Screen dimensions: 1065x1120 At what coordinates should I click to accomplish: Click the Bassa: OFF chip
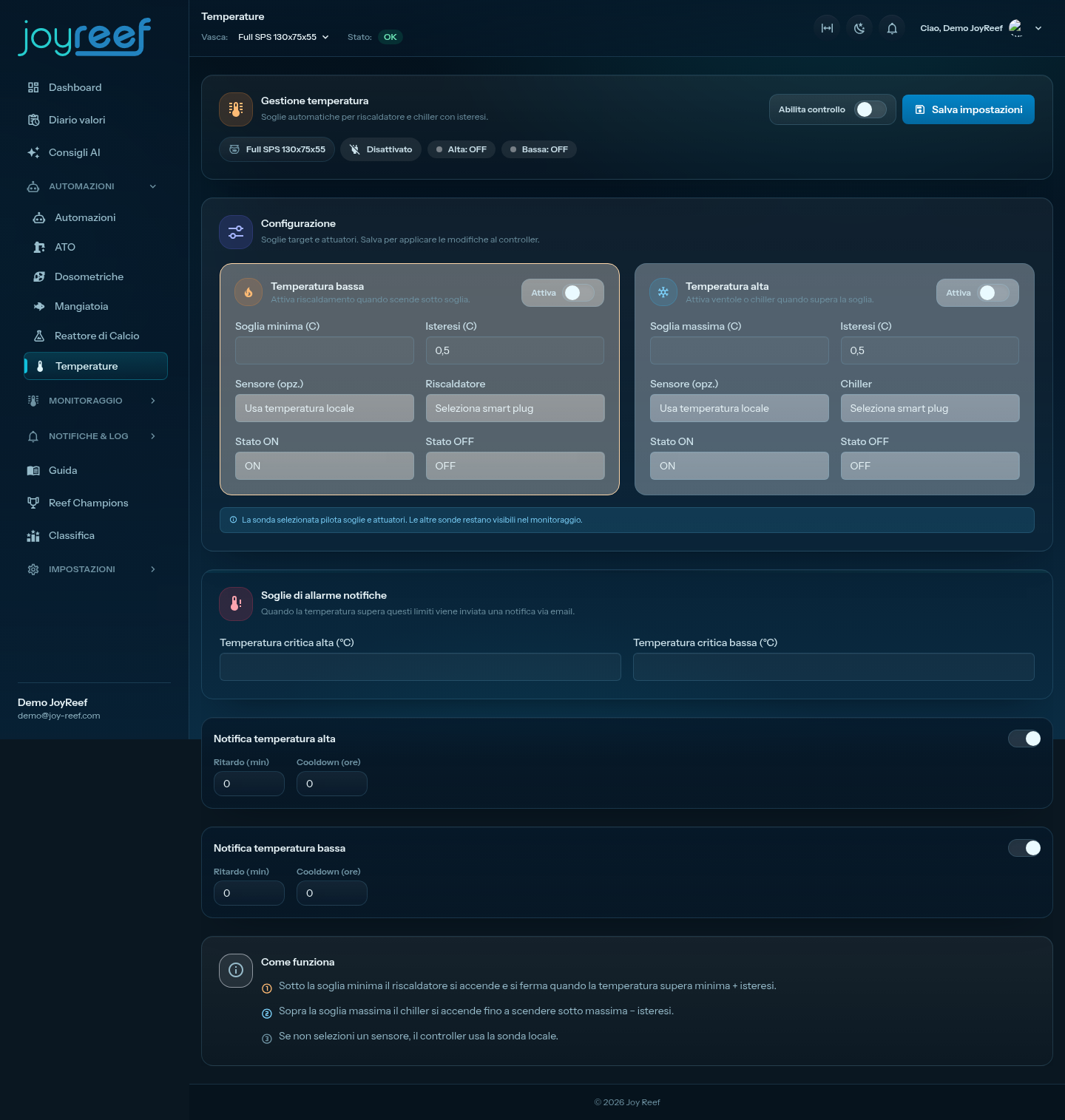(x=538, y=149)
